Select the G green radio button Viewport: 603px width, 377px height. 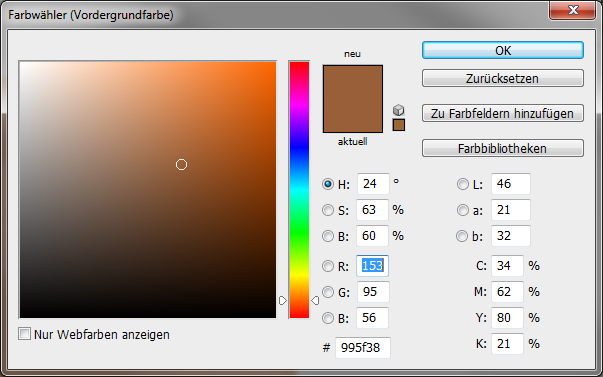coord(328,292)
